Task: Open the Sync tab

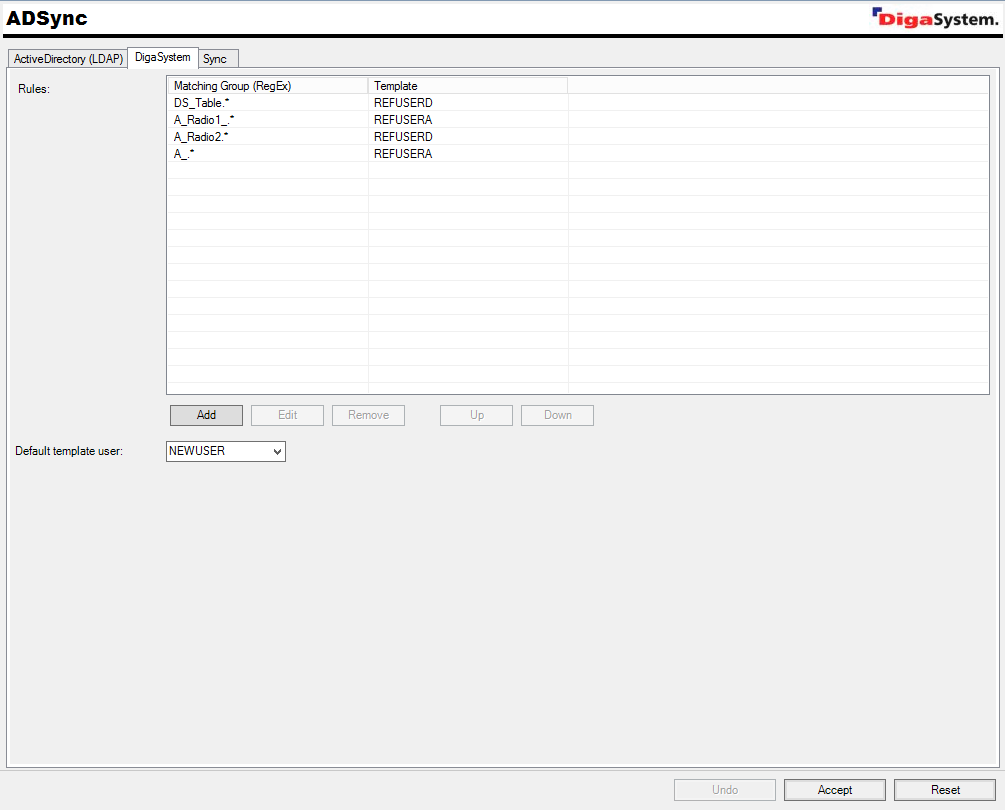Action: (215, 59)
